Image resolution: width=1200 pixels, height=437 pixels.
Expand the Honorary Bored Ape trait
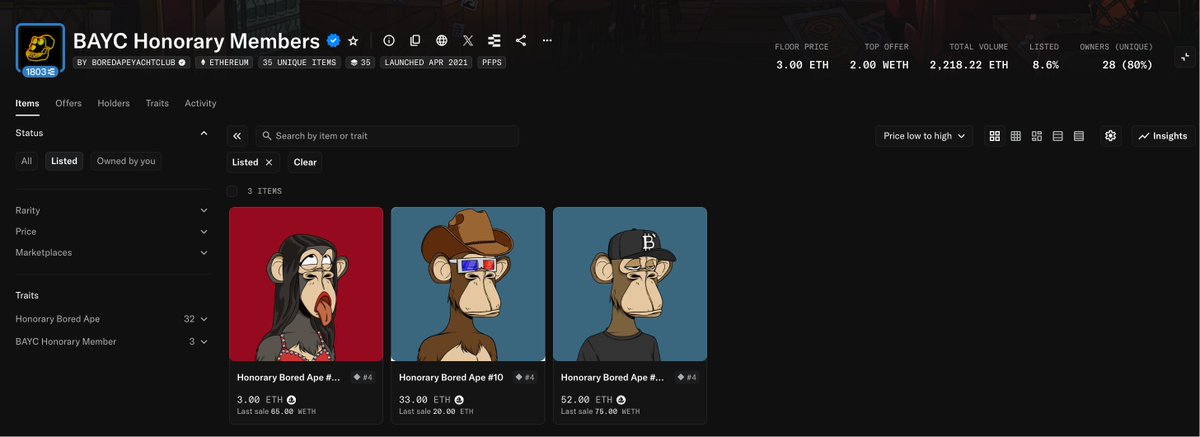112,319
